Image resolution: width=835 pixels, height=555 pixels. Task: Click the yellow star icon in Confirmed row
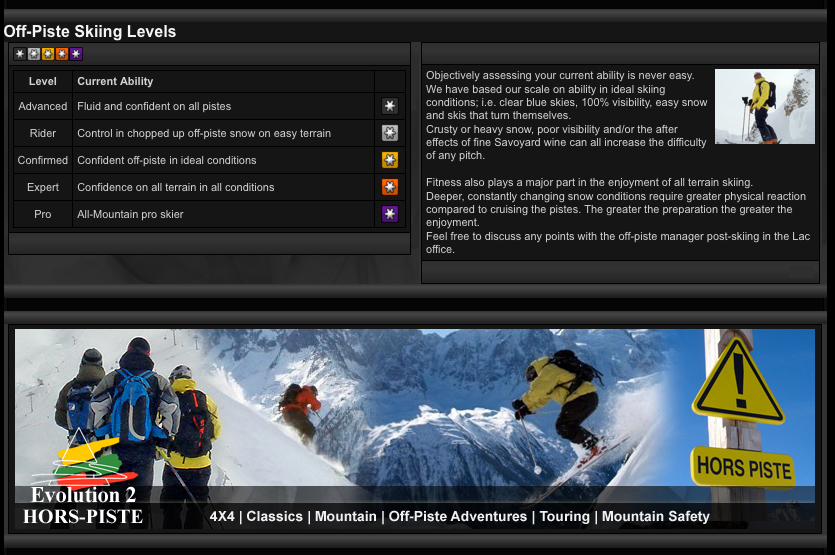point(390,160)
